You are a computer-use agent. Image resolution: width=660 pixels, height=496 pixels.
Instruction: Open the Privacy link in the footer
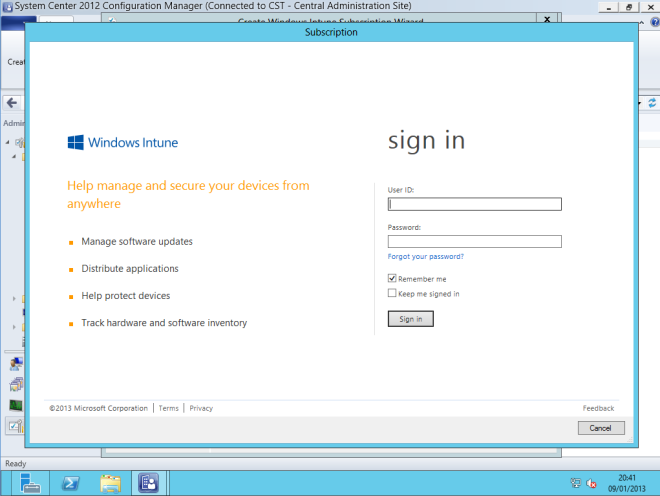[x=201, y=408]
